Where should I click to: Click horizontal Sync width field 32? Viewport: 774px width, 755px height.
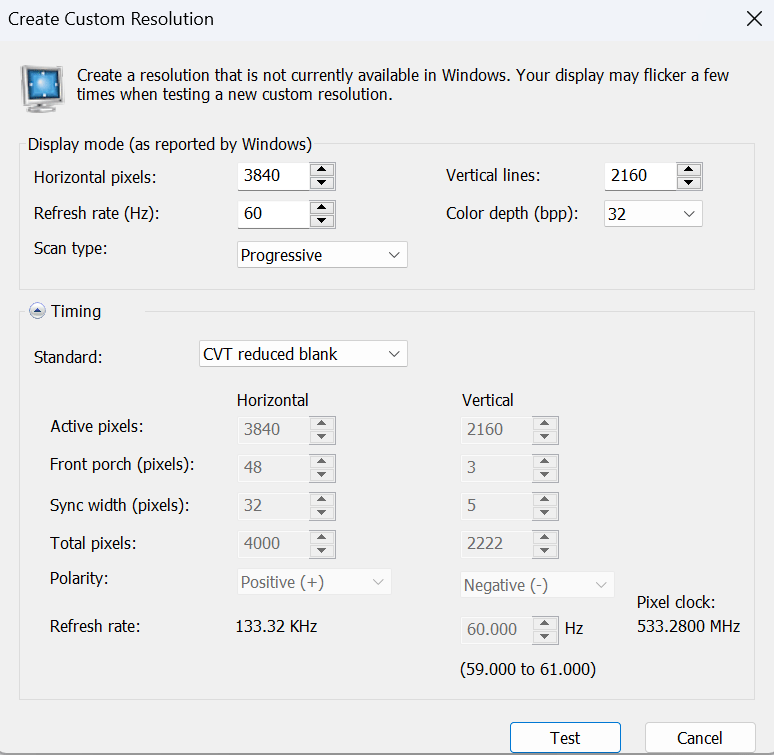[x=273, y=506]
